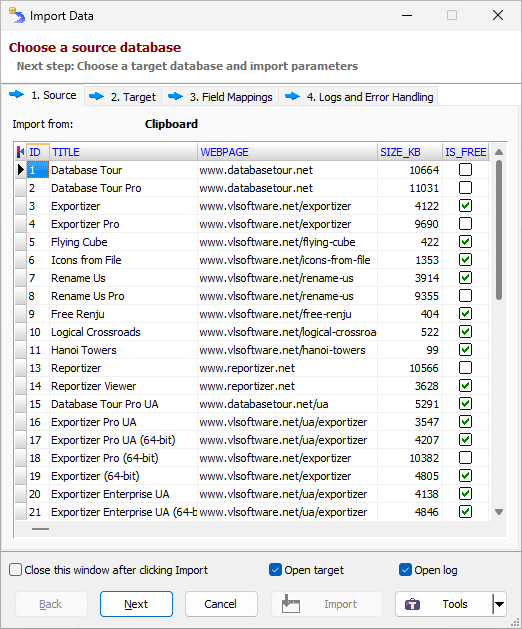Click the ID column header
Viewport: 522px width, 629px height.
pos(38,152)
